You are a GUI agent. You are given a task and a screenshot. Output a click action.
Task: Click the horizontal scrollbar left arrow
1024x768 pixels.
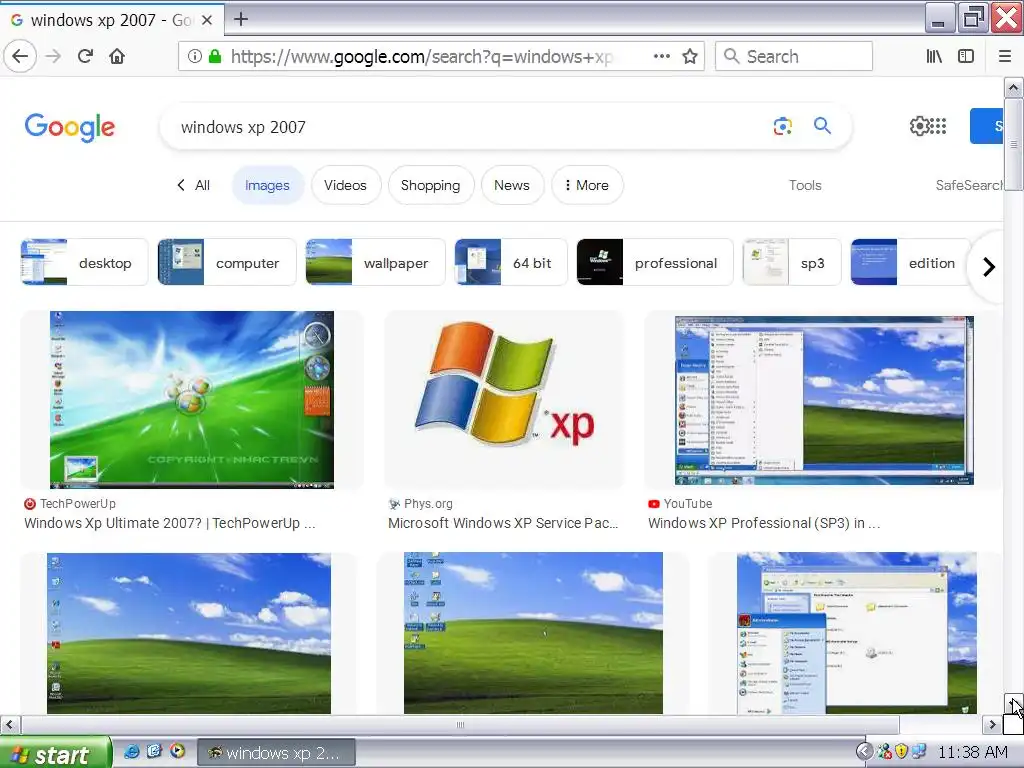pyautogui.click(x=9, y=724)
